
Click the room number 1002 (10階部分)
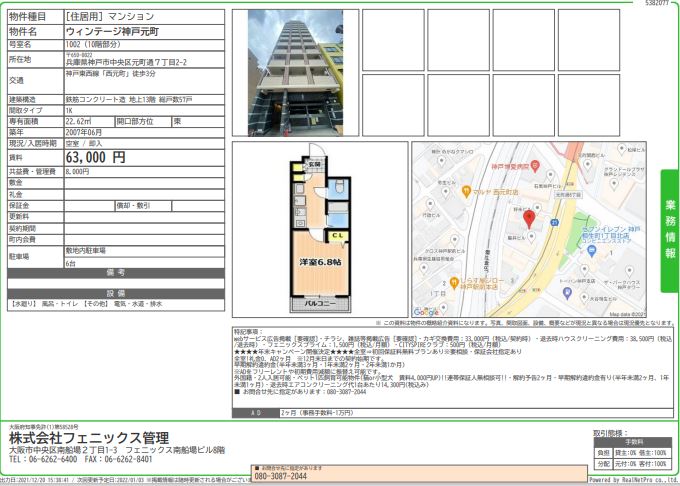[93, 44]
